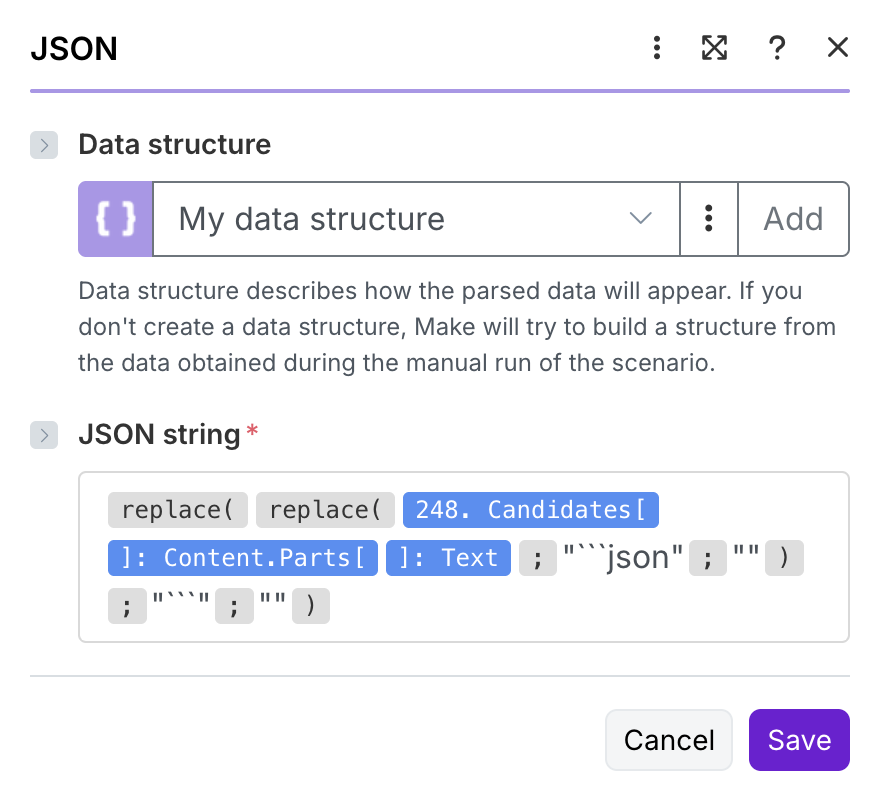Click Add to create a data structure
This screenshot has width=880, height=794.
[793, 219]
